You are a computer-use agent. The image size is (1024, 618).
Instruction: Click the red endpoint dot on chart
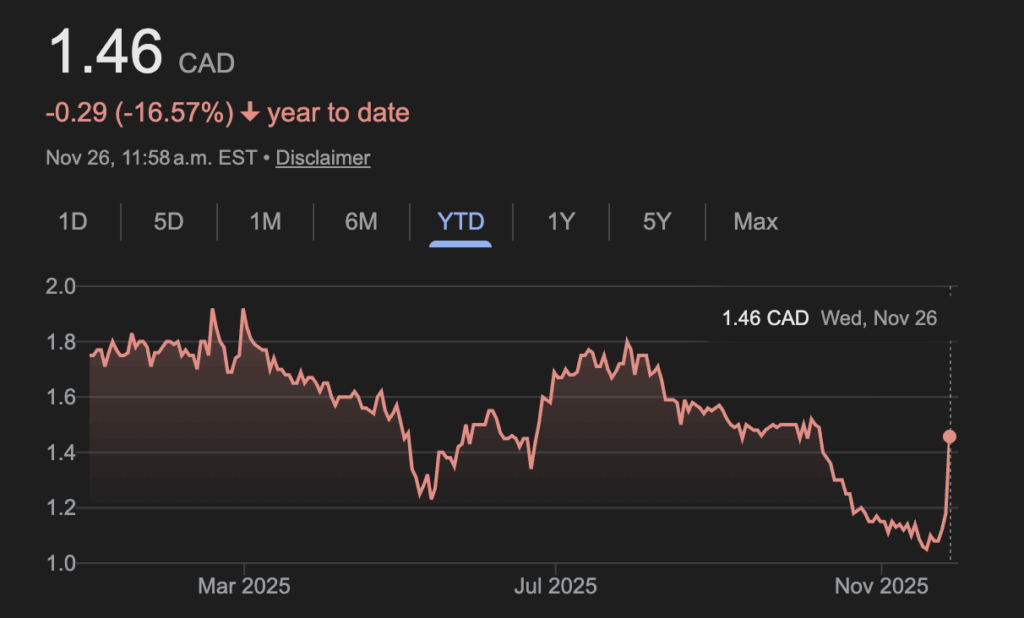[x=949, y=436]
